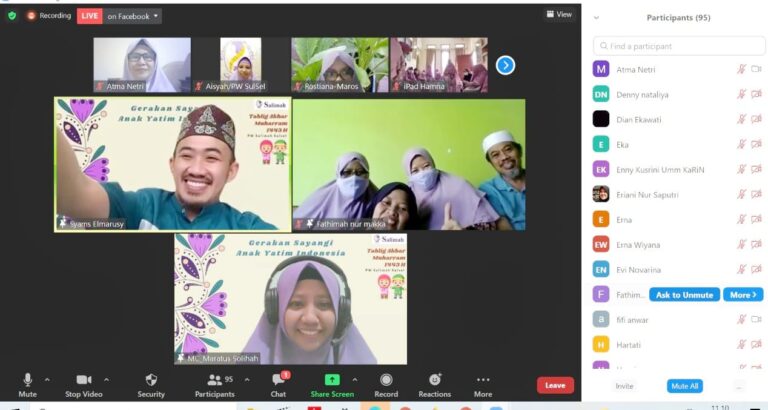
Task: Open the More options ellipsis
Action: (x=483, y=380)
